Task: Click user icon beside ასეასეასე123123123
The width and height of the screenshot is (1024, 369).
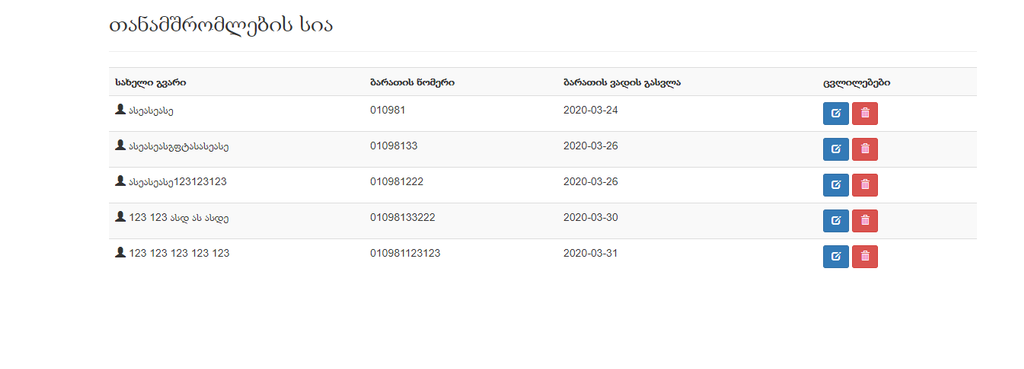Action: pyautogui.click(x=120, y=181)
